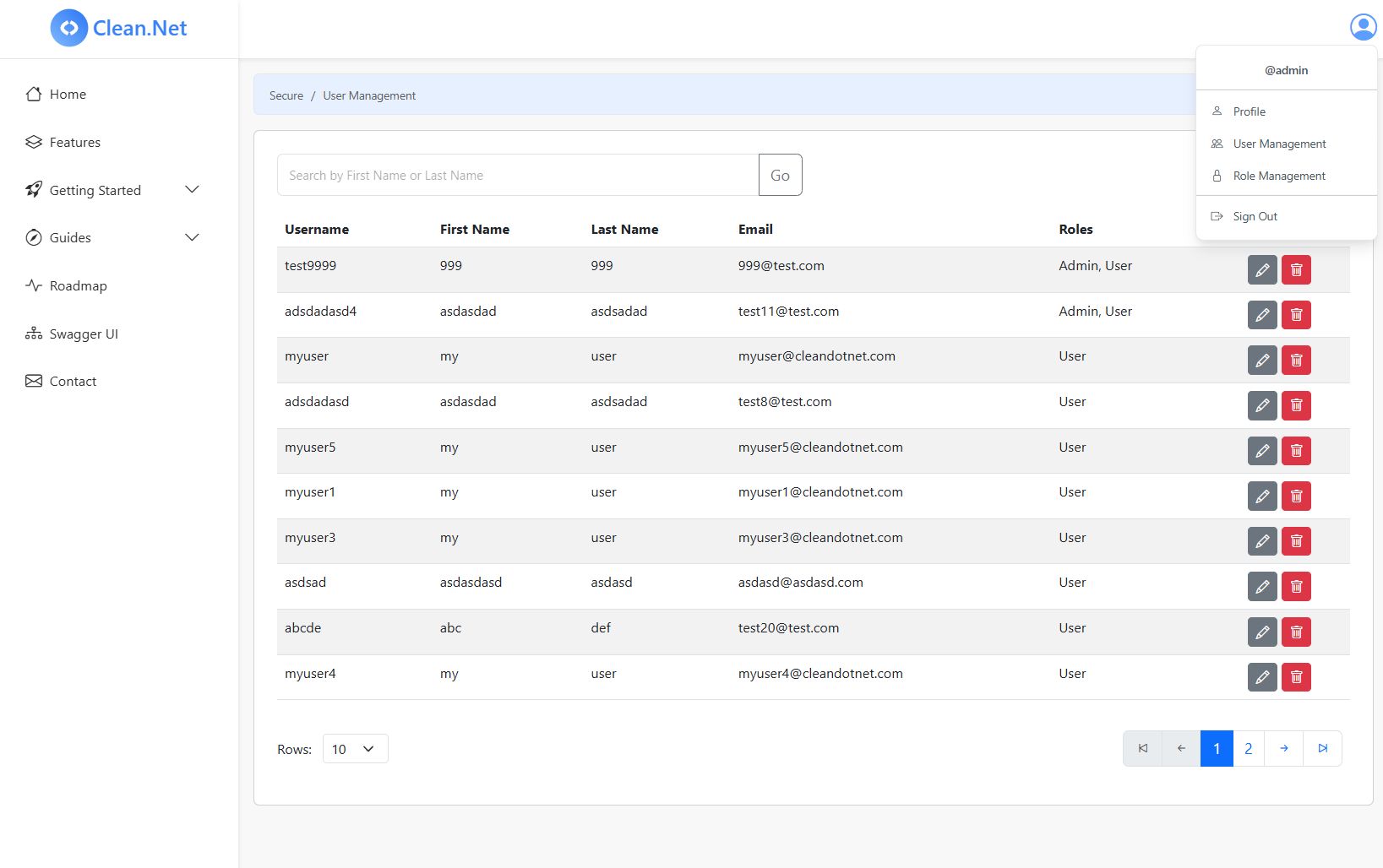1383x868 pixels.
Task: Focus the First Name or Last Name search field
Action: (517, 176)
